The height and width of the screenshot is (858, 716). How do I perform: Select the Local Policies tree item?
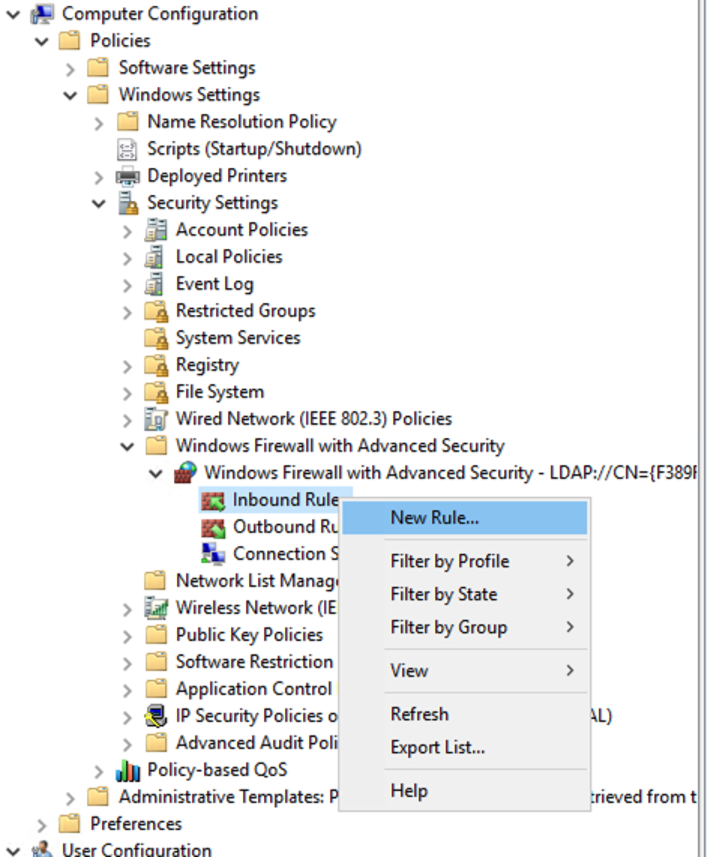[x=228, y=257]
